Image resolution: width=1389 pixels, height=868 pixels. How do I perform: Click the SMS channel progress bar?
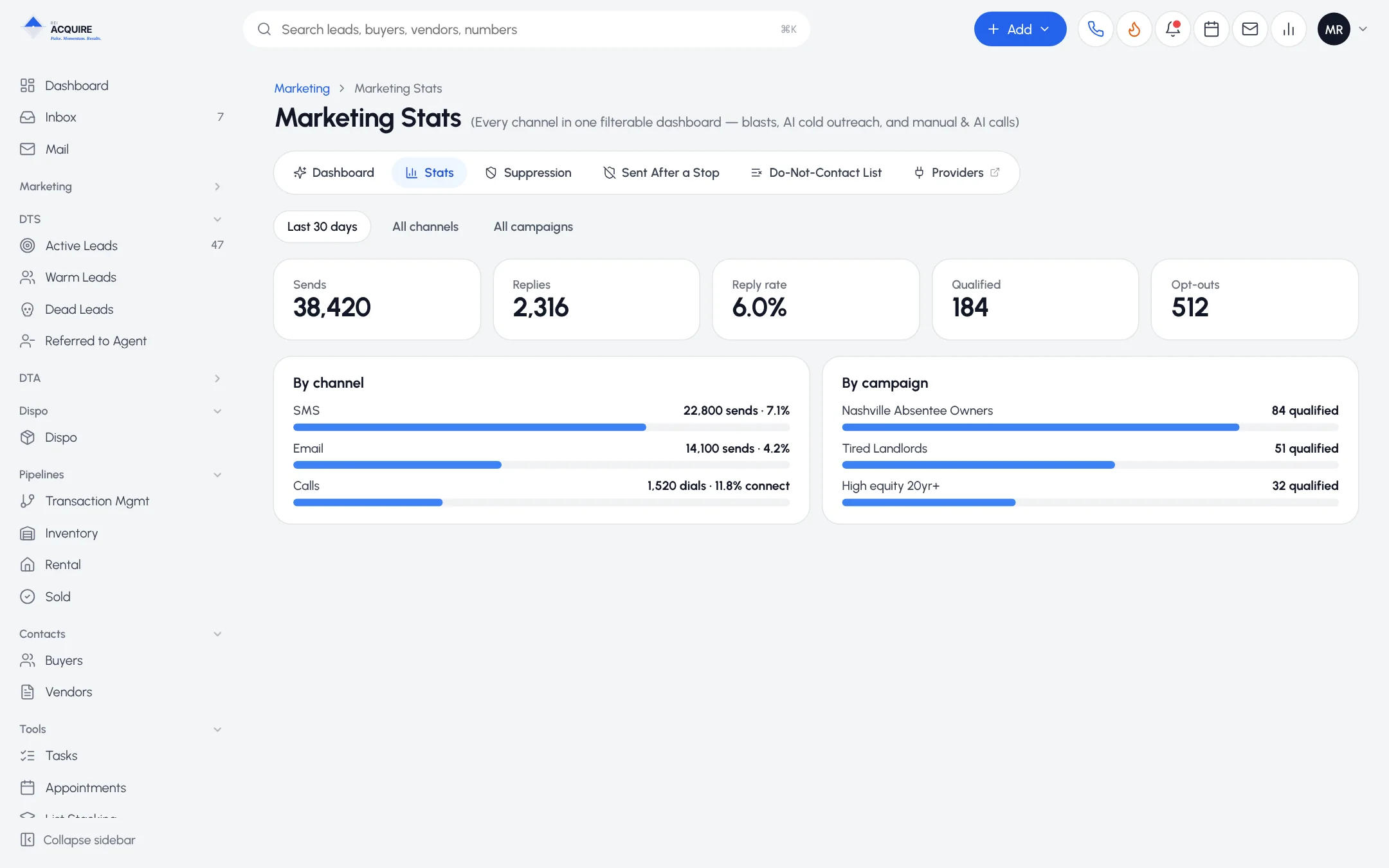(541, 428)
